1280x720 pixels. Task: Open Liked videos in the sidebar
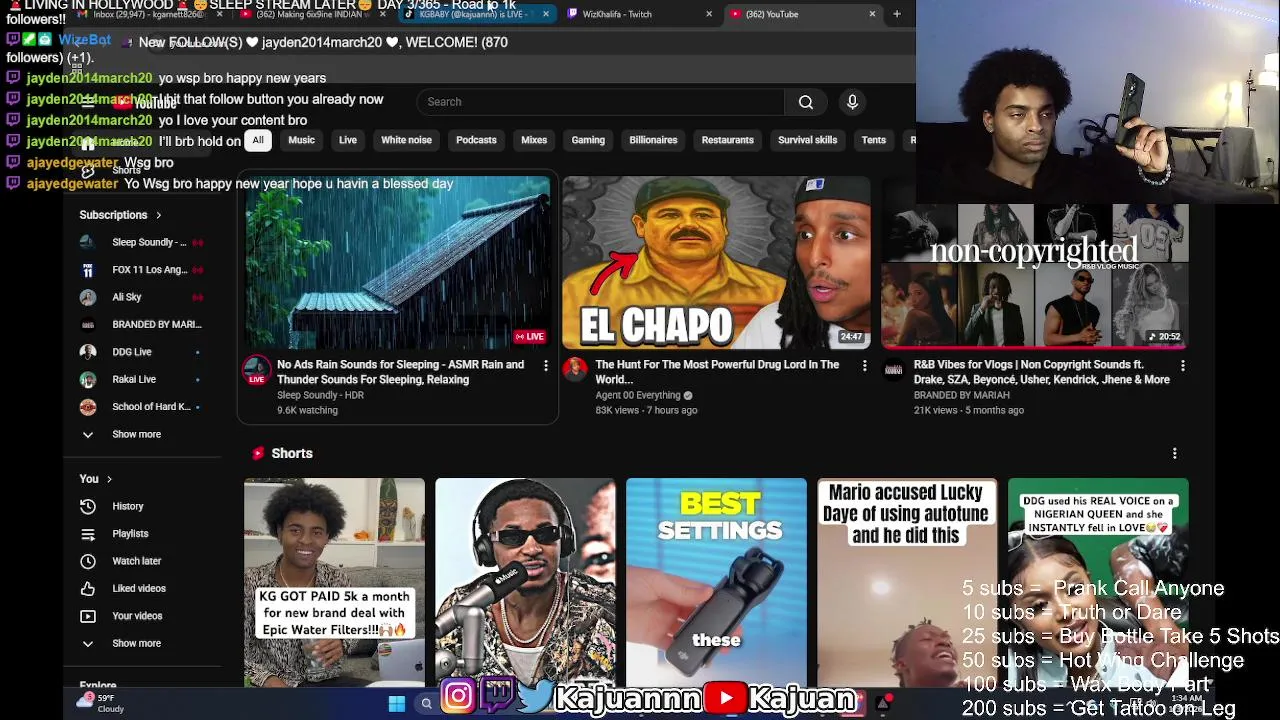140,589
